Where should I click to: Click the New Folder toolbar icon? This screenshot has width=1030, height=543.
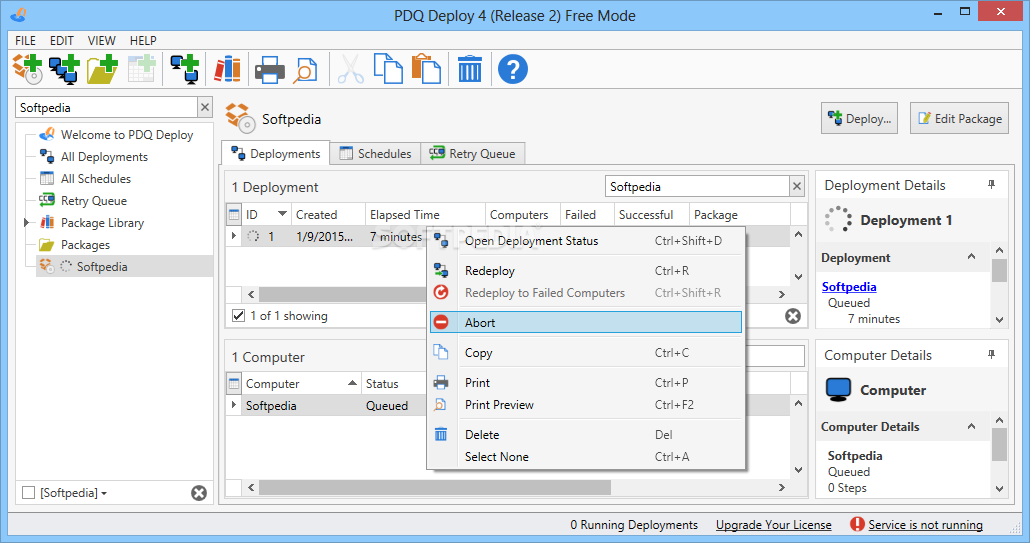[102, 69]
